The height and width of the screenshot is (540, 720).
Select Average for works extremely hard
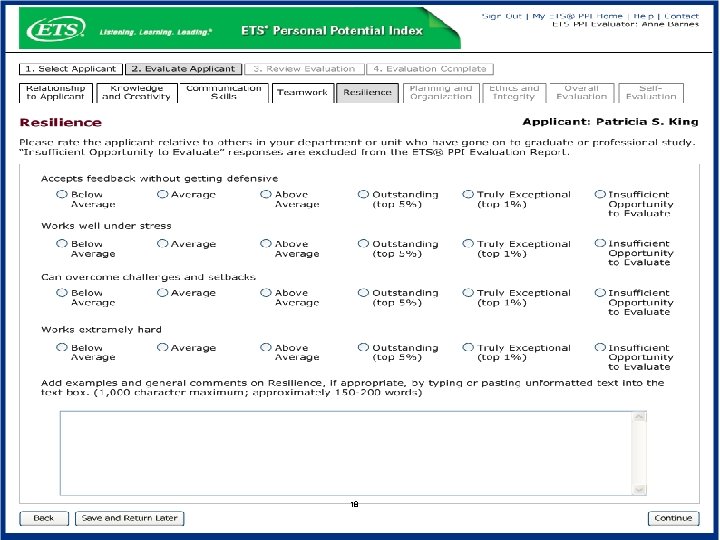point(163,348)
